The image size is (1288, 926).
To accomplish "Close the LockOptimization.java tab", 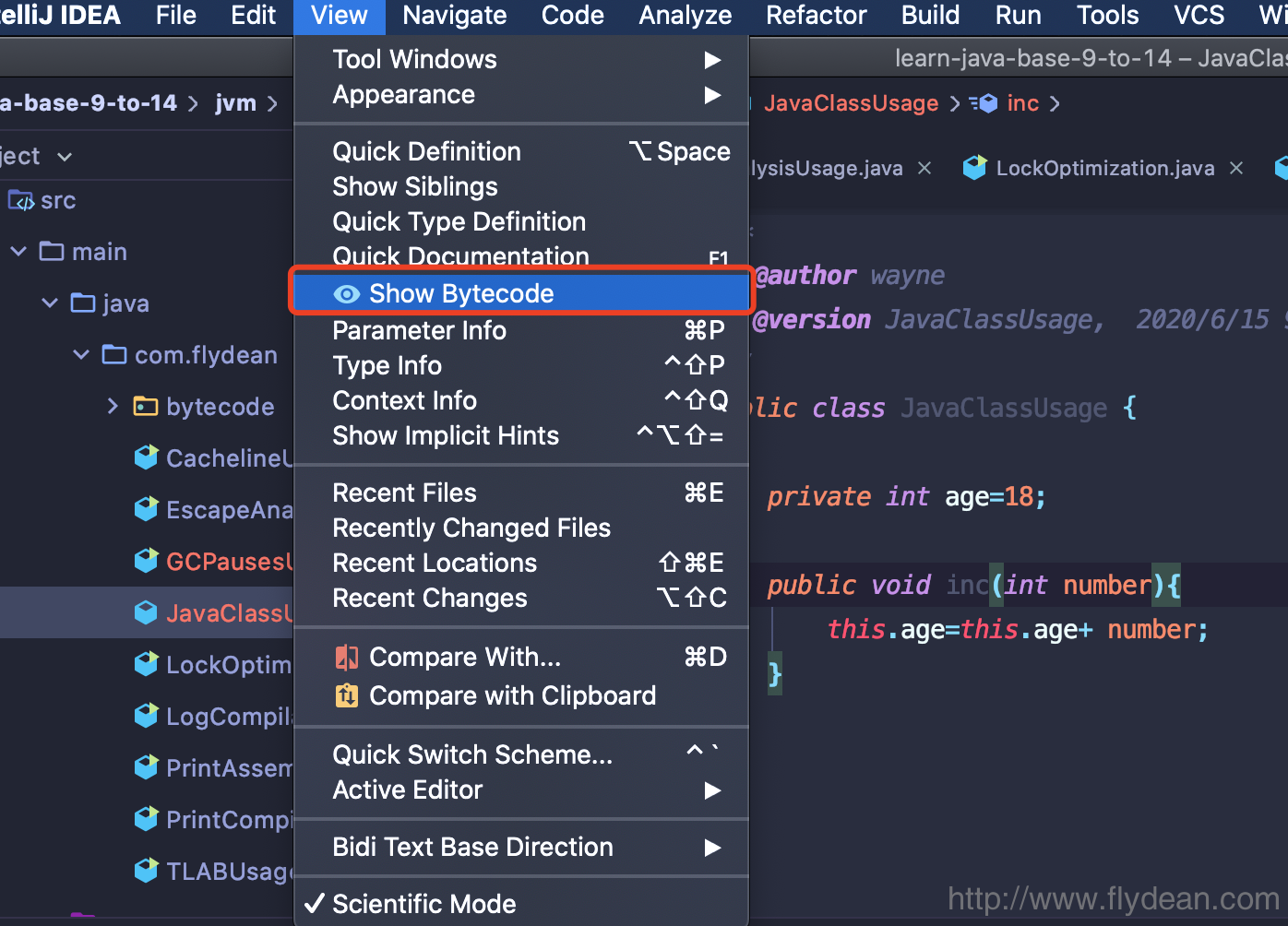I will pos(1236,168).
